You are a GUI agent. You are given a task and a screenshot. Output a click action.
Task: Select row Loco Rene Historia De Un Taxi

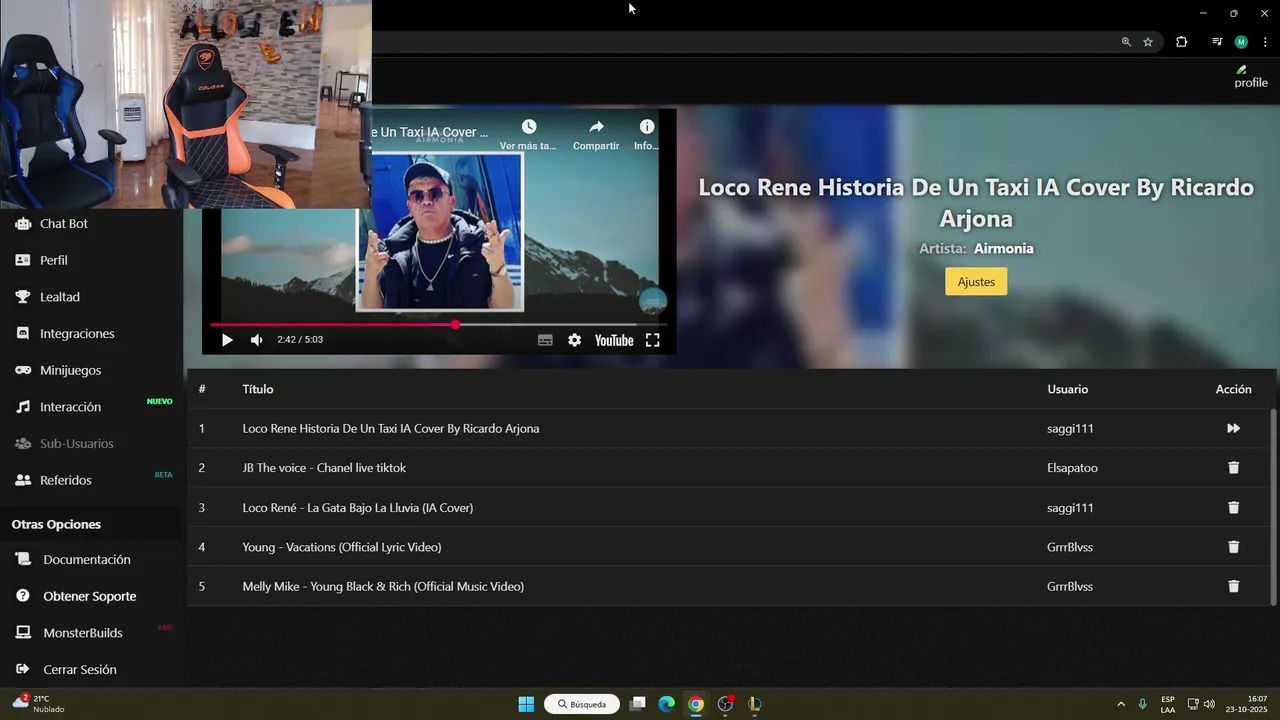click(x=728, y=428)
